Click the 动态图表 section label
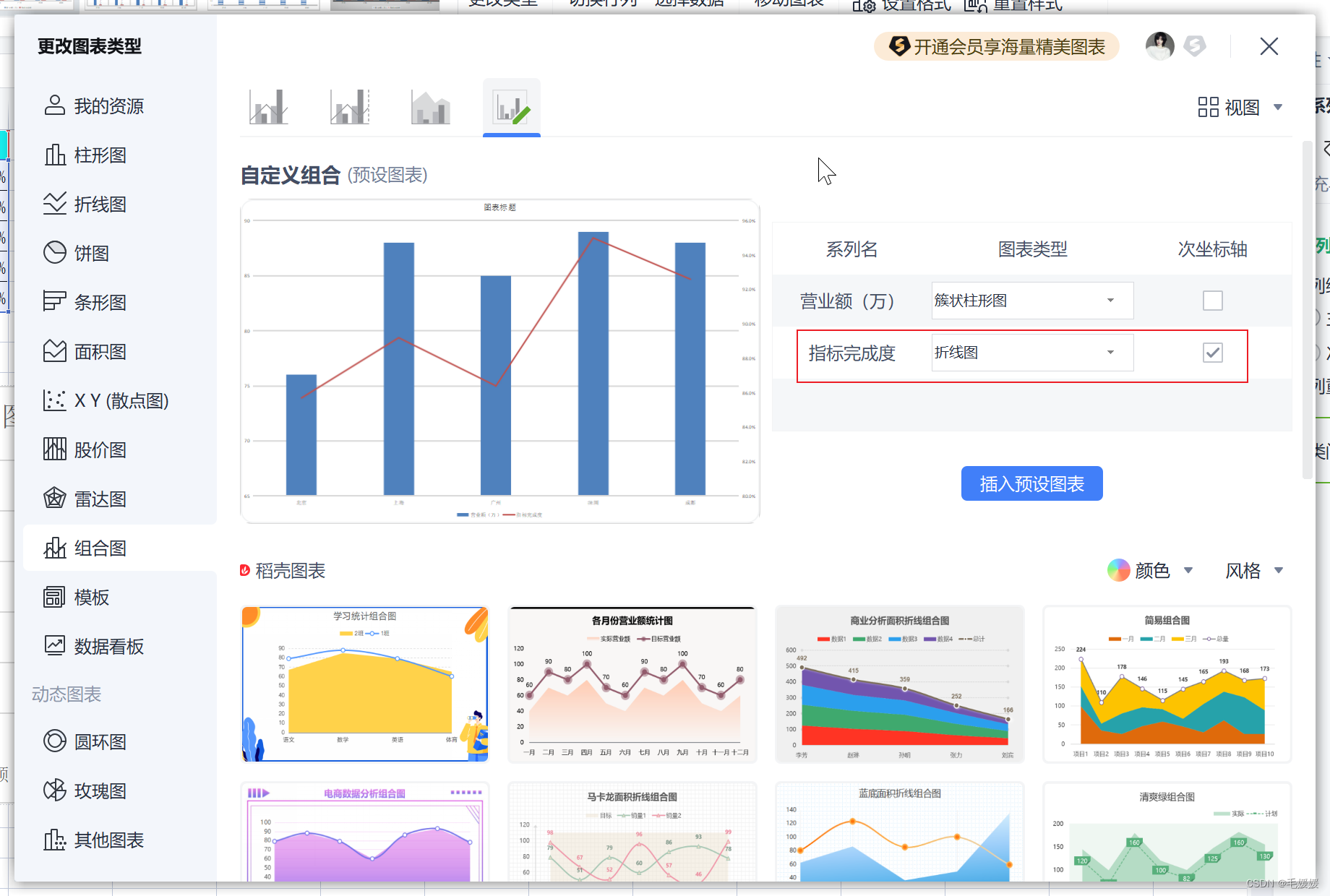The image size is (1330, 896). point(66,694)
